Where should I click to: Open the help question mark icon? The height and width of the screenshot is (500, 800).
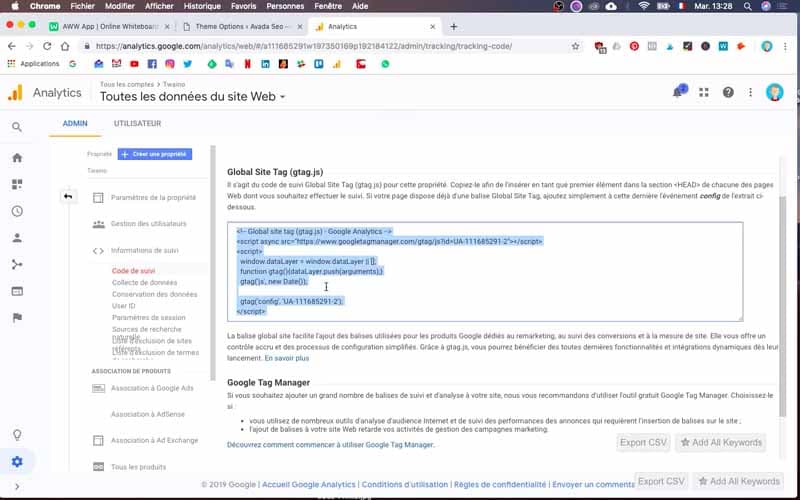pyautogui.click(x=728, y=92)
